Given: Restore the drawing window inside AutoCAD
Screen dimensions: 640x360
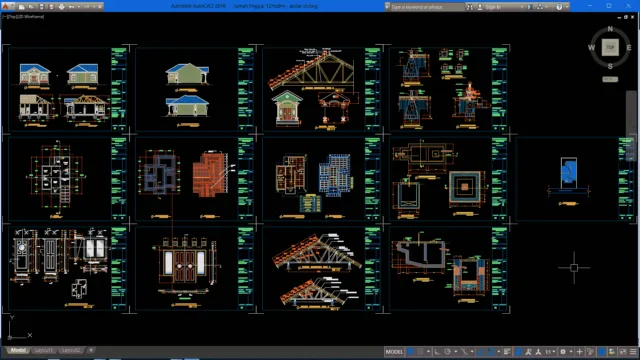Looking at the screenshot, I should point(626,18).
